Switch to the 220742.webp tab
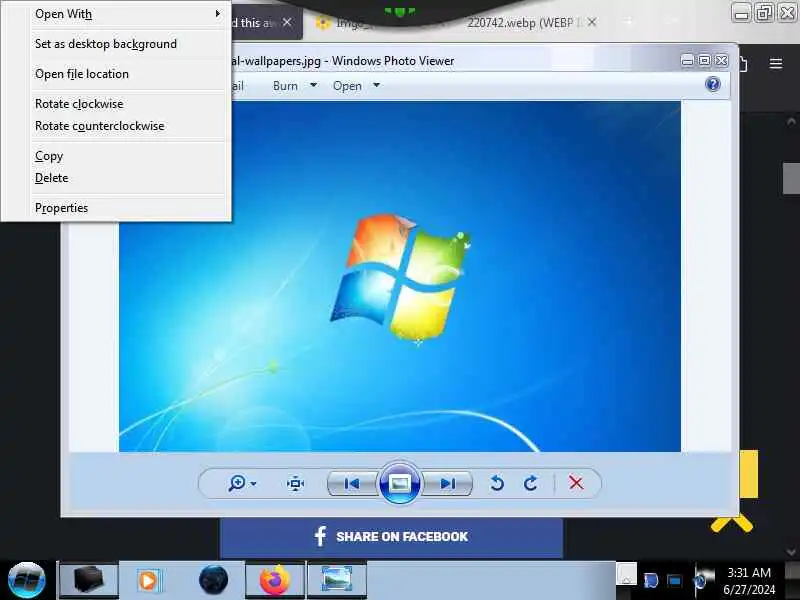The width and height of the screenshot is (800, 600). [526, 22]
